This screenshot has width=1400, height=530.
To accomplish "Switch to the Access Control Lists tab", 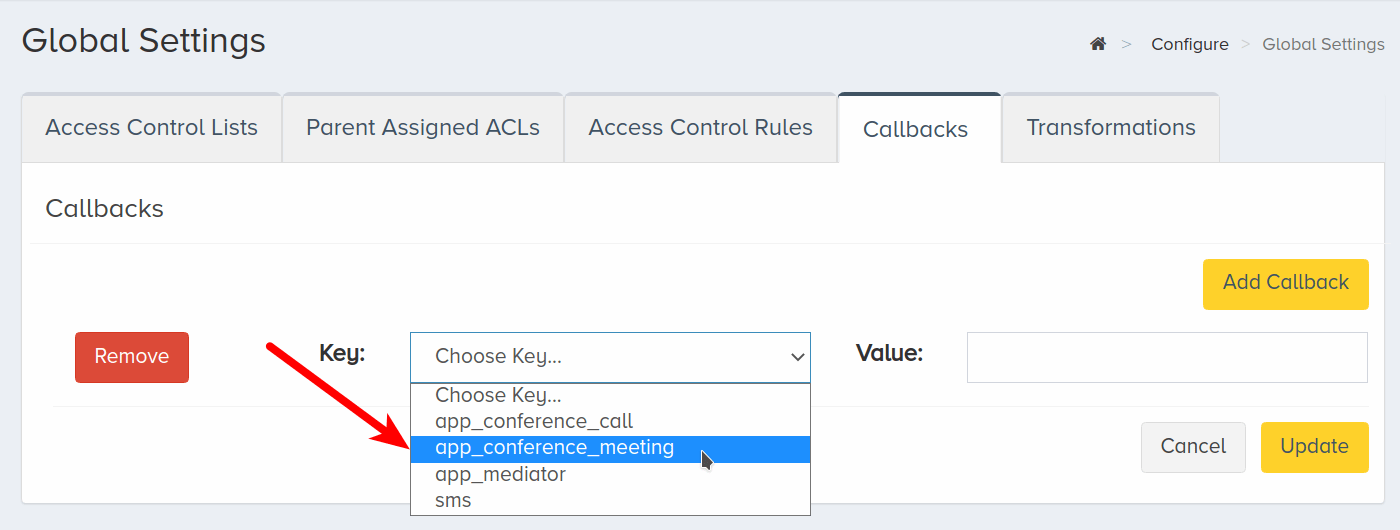I will click(151, 128).
